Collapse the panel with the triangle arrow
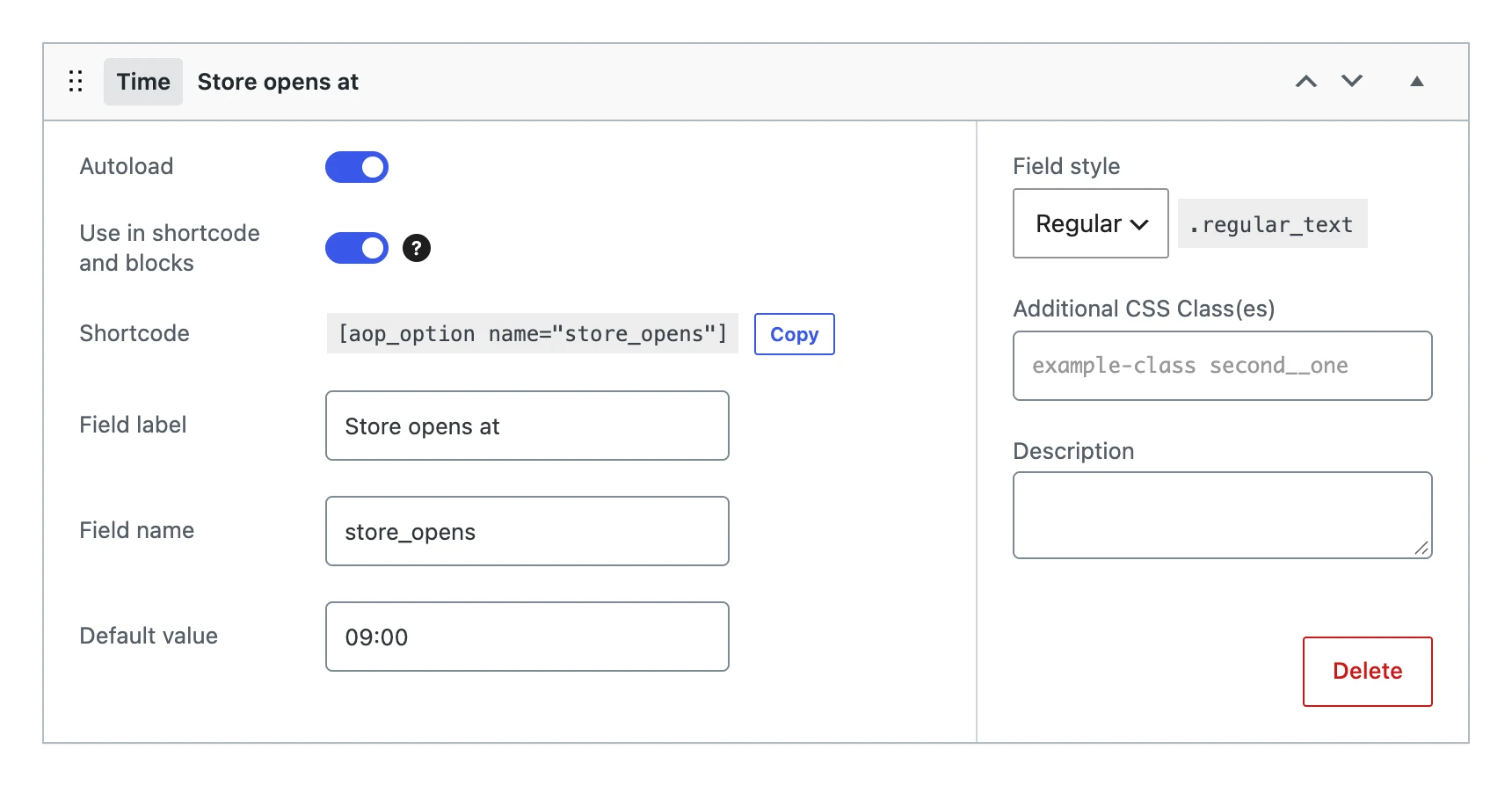The image size is (1512, 786). pyautogui.click(x=1417, y=82)
